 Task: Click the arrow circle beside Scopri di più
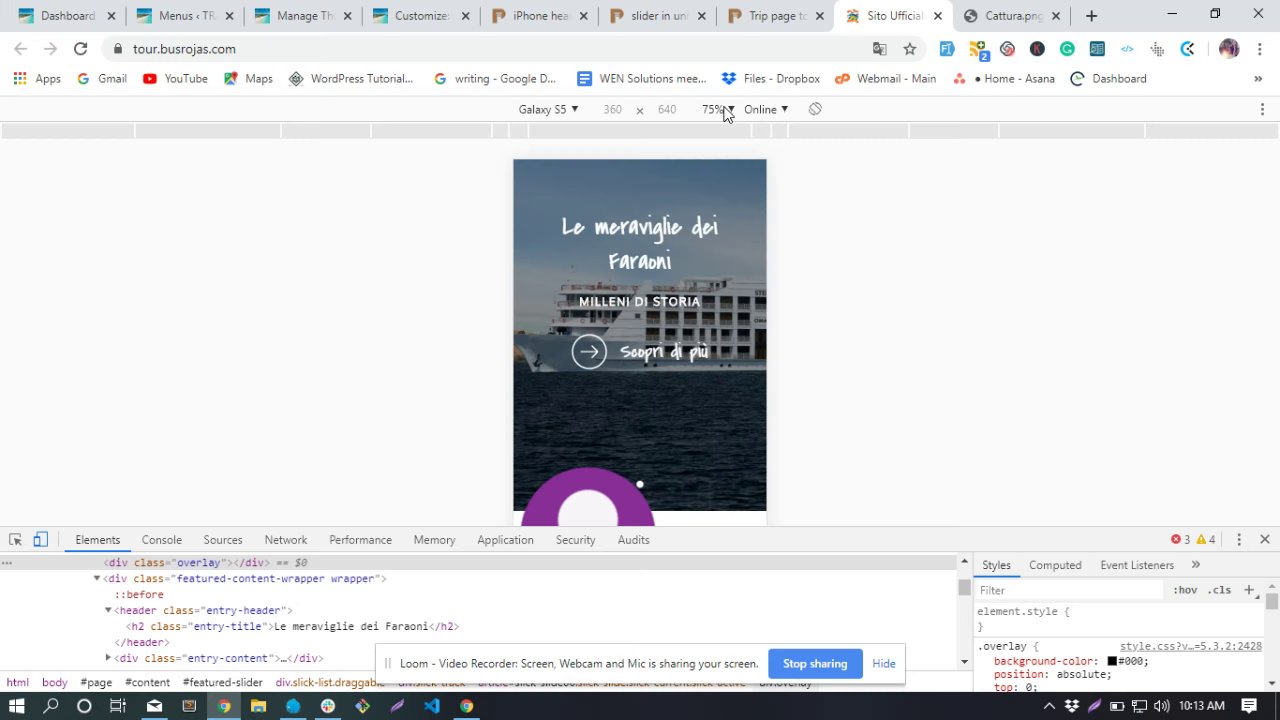coord(589,352)
